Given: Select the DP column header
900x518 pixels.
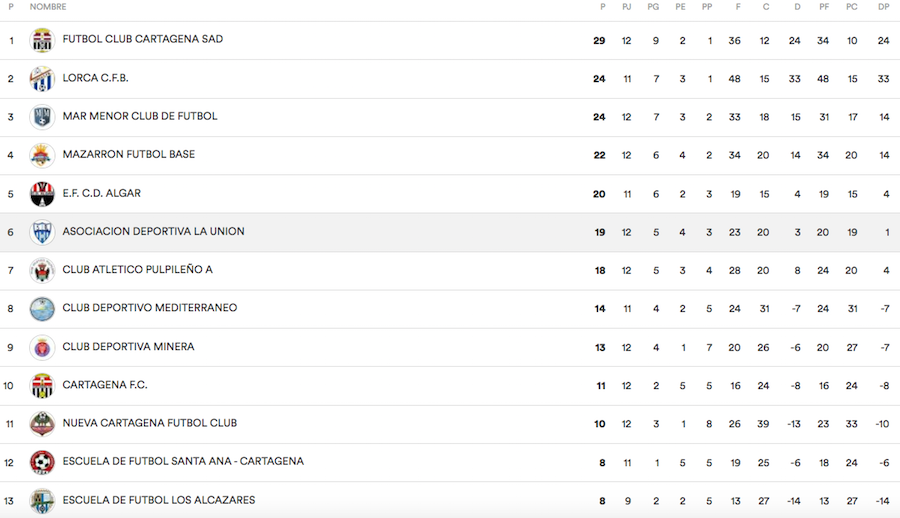Looking at the screenshot, I should pos(884,7).
